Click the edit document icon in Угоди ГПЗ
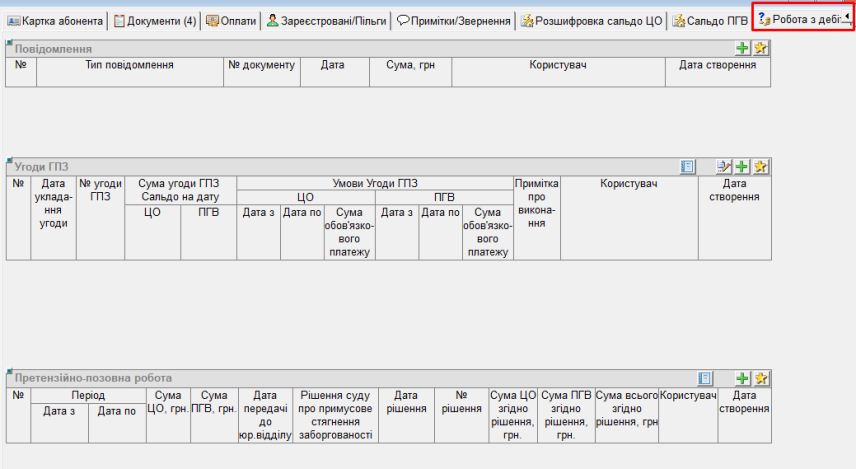 point(725,167)
